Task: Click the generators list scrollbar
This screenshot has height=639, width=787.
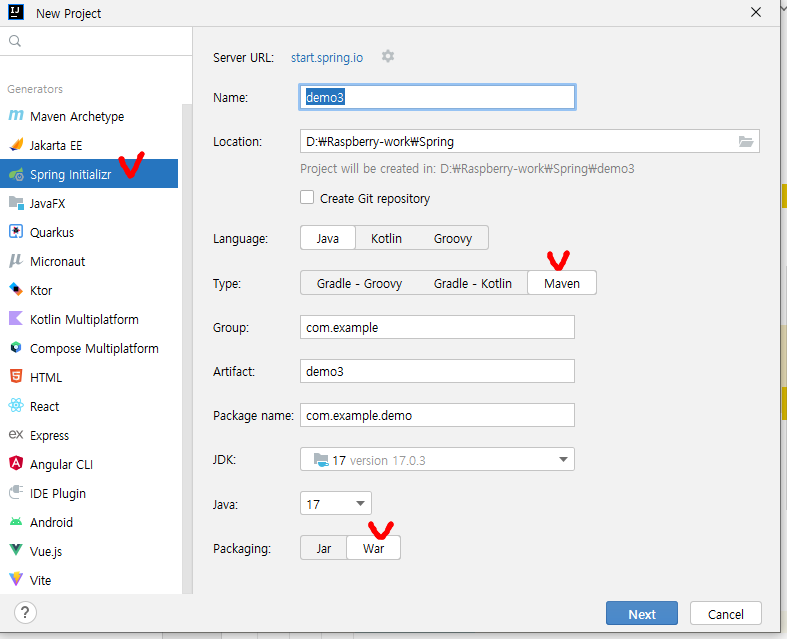Action: pos(187,349)
